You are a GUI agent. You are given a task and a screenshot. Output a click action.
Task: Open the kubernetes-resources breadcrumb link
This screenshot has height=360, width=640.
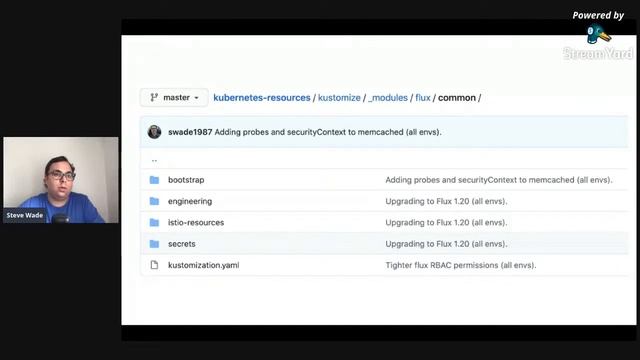[262, 98]
